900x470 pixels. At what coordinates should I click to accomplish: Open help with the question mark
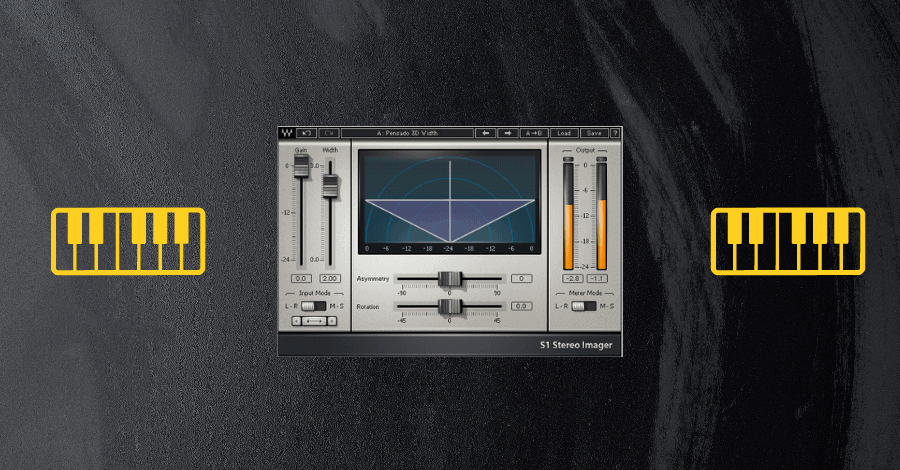point(615,133)
